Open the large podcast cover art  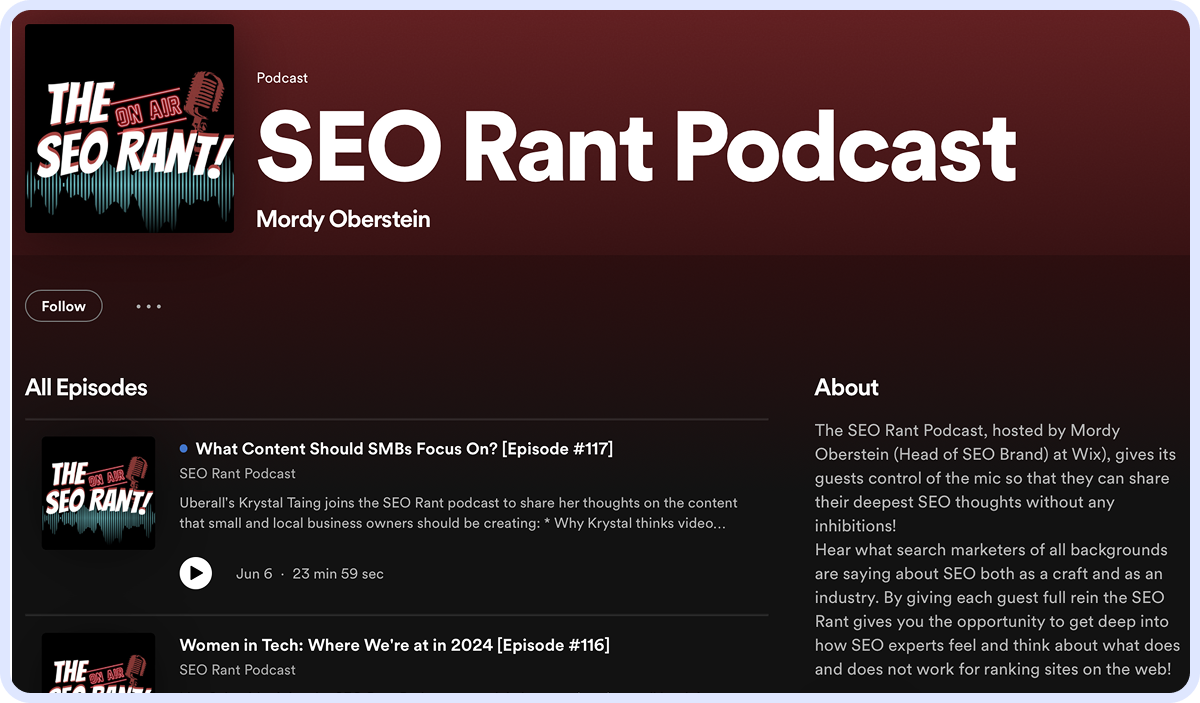point(129,129)
